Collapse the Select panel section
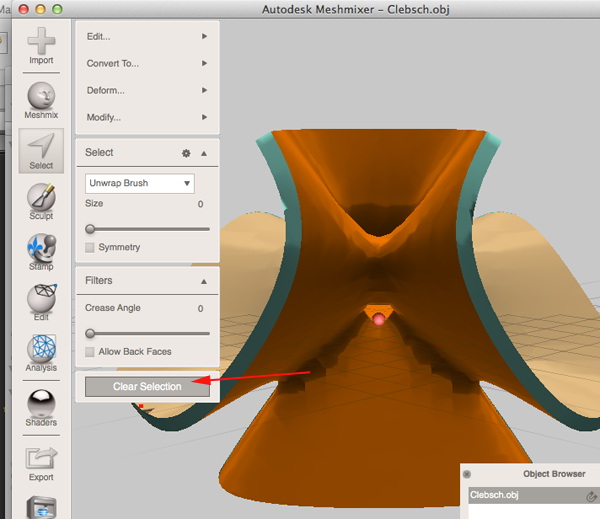600x519 pixels. point(204,153)
